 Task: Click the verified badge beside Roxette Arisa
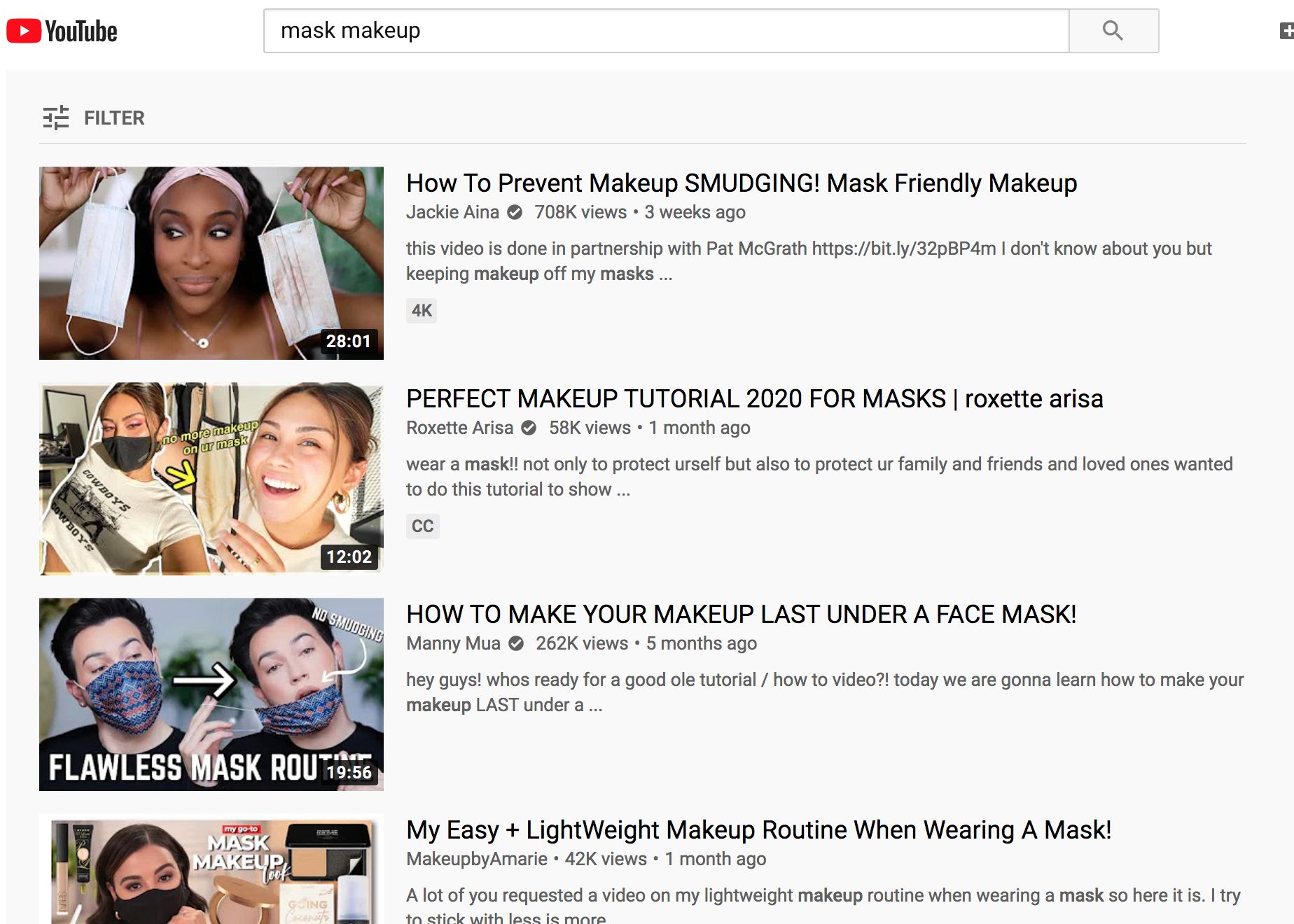[529, 428]
